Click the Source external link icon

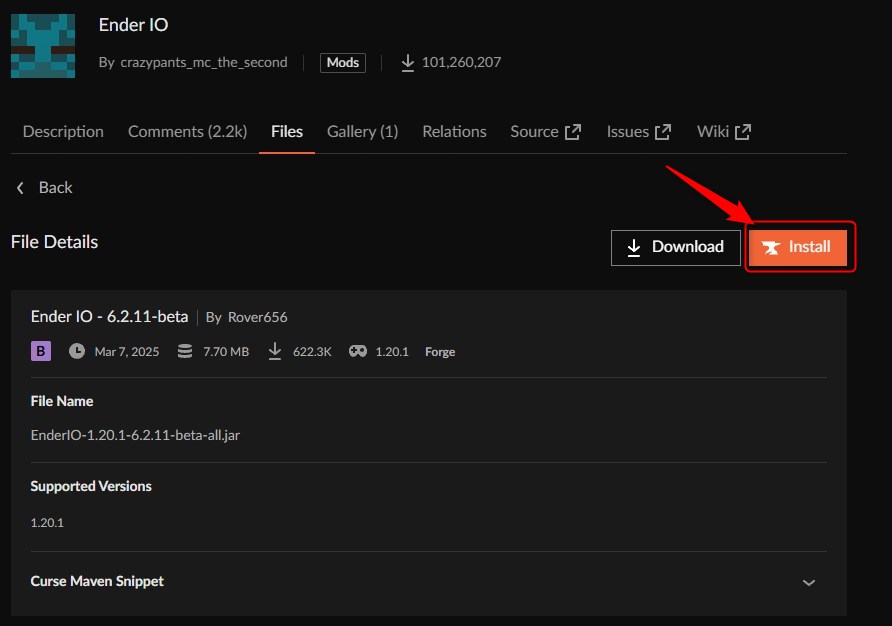(x=573, y=132)
